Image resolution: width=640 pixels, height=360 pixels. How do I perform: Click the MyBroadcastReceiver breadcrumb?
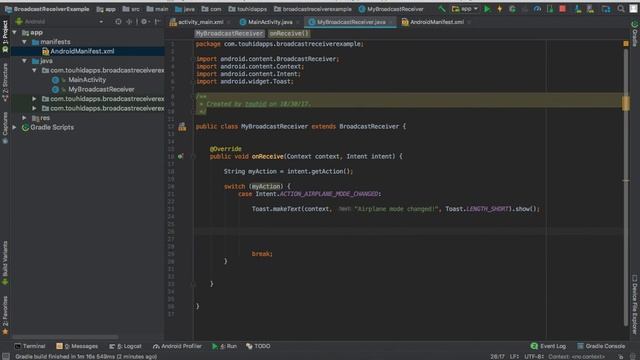coord(229,33)
